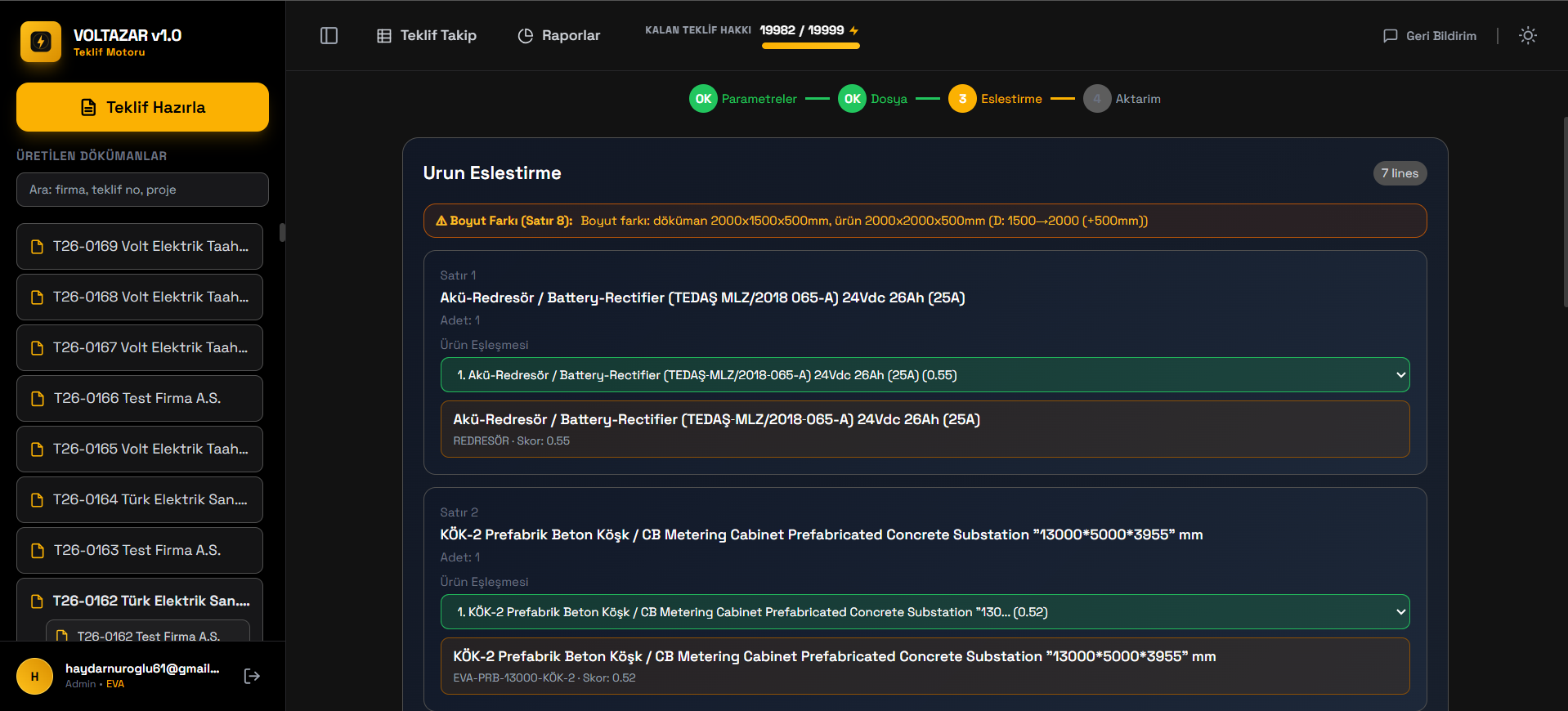Click the remaining quota progress bar
Image resolution: width=1568 pixels, height=711 pixels.
click(810, 46)
